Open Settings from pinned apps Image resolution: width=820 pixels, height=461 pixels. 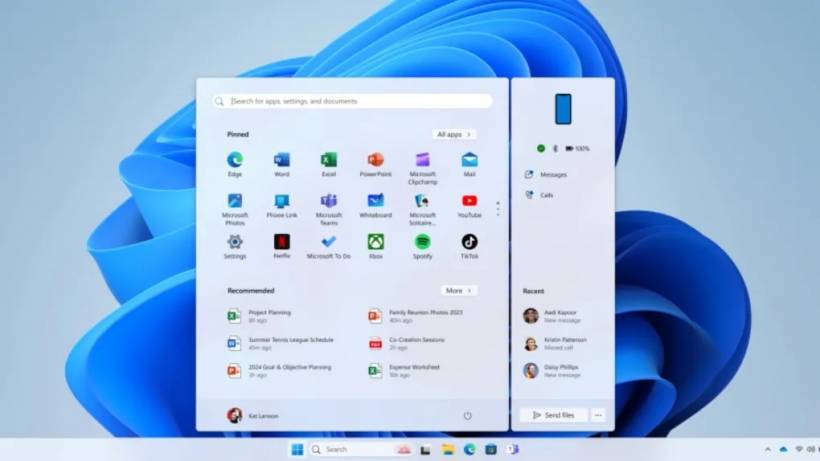235,246
